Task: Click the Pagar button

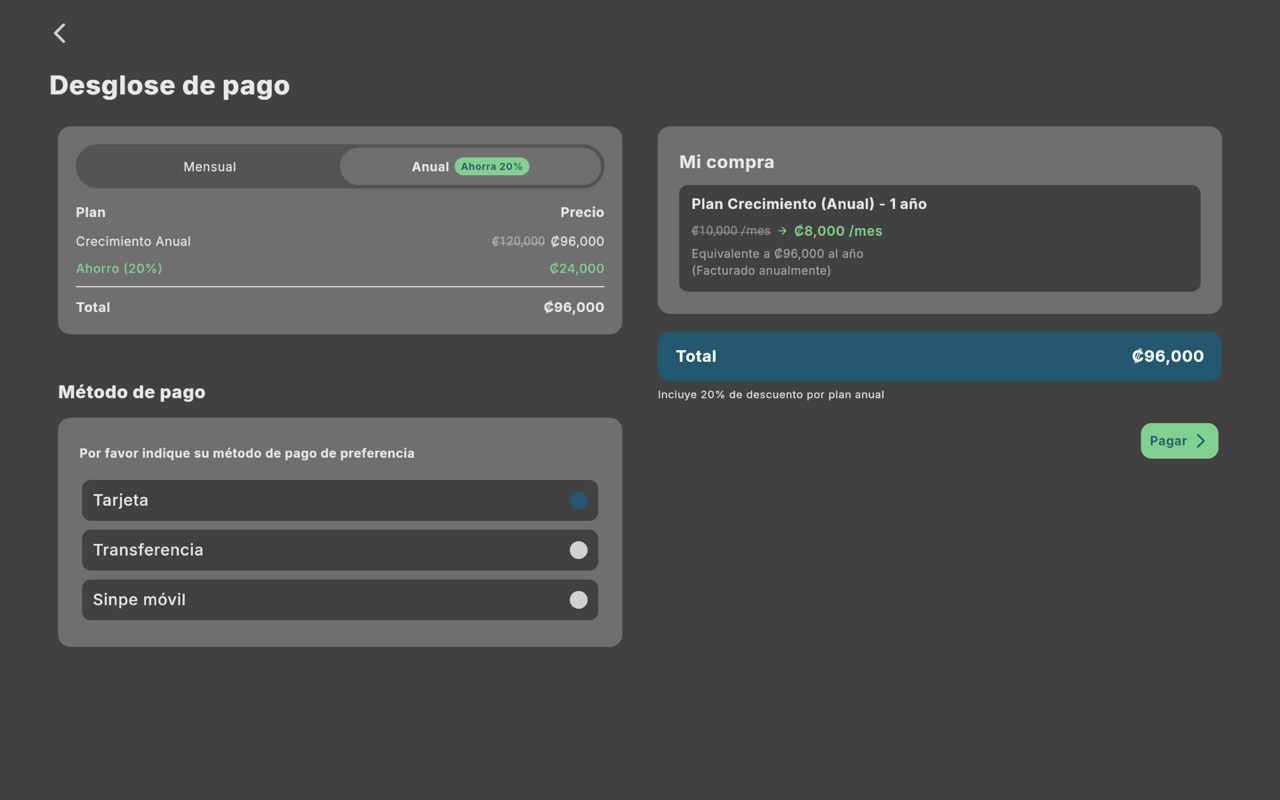Action: (1179, 441)
